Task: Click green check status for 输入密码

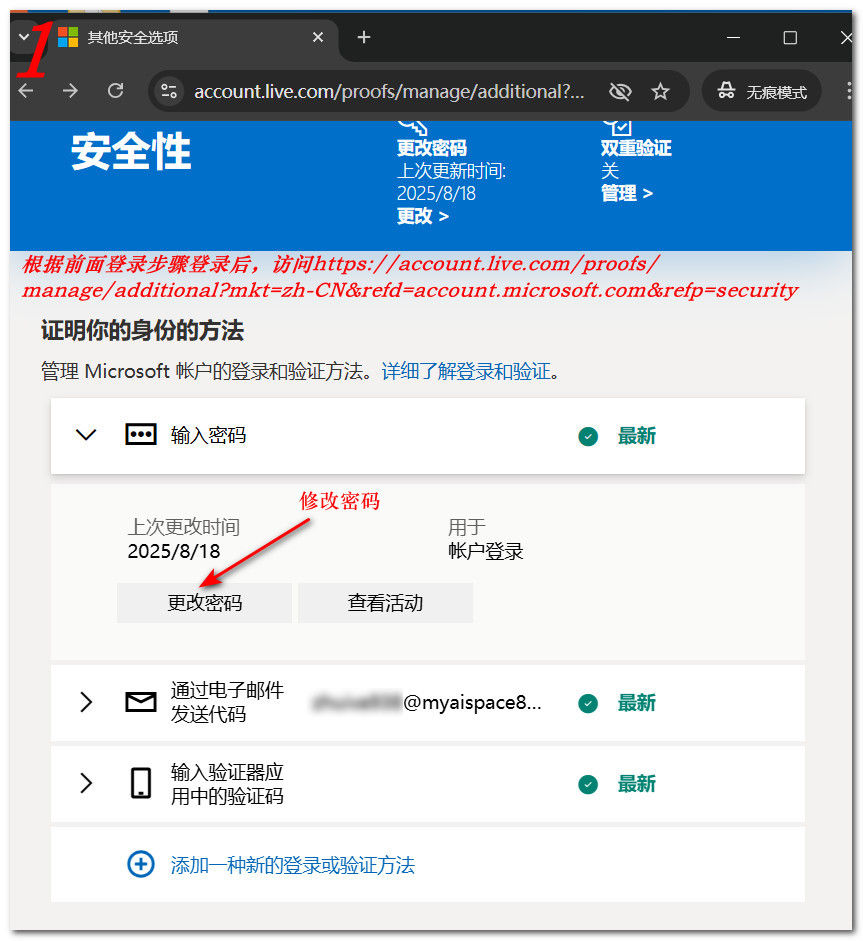Action: (588, 436)
